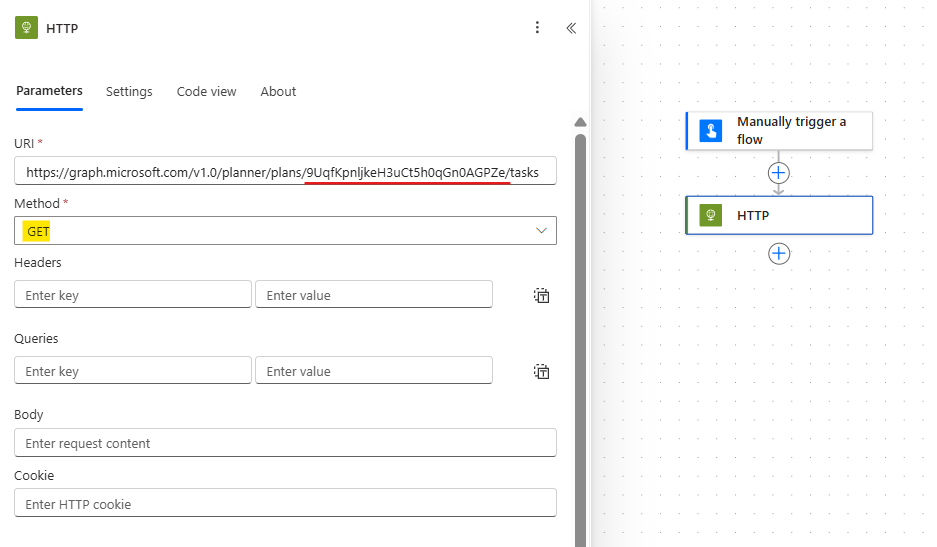The height and width of the screenshot is (547, 937).
Task: Click the Body request content field
Action: (x=285, y=443)
